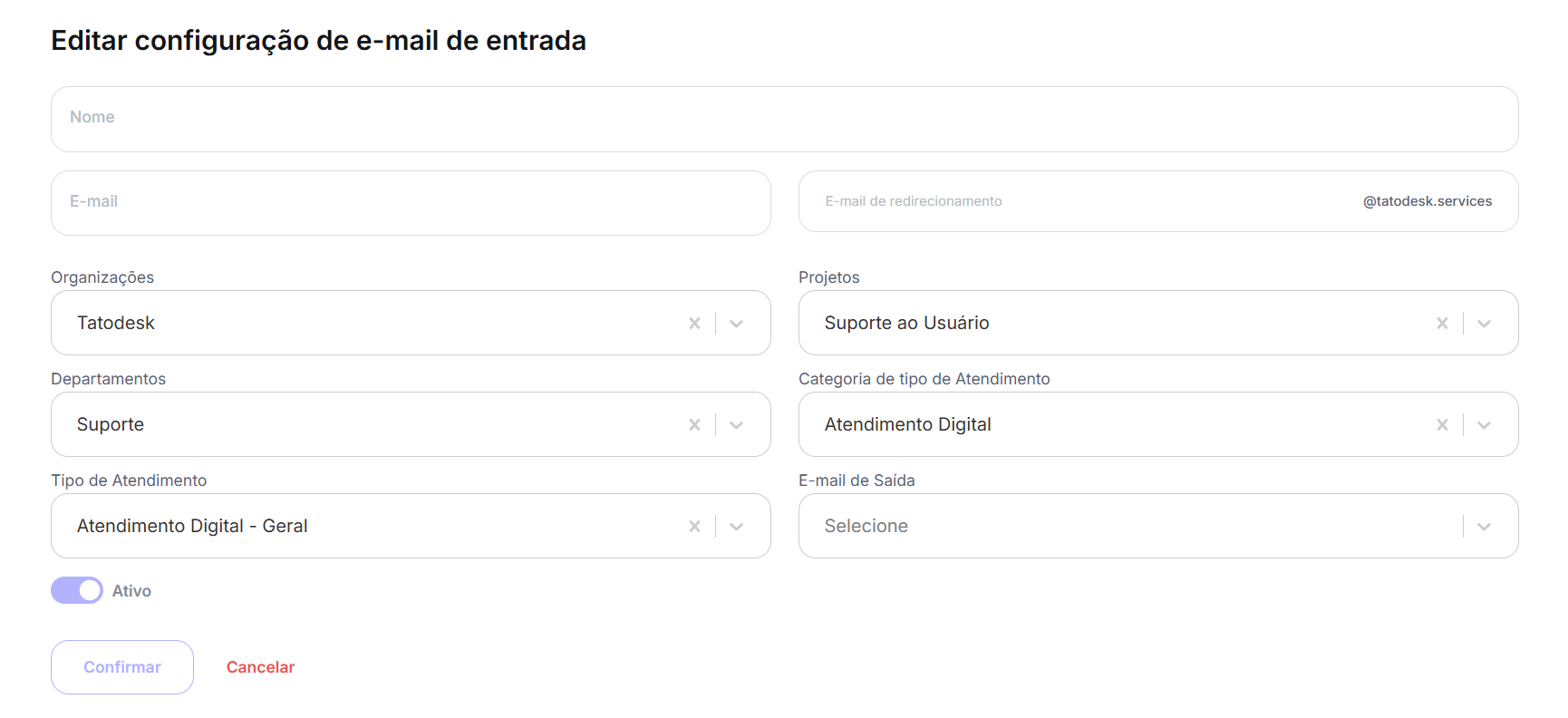Open the Categoria de tipo de Atendimento chevron
The image size is (1568, 718).
pos(1484,425)
